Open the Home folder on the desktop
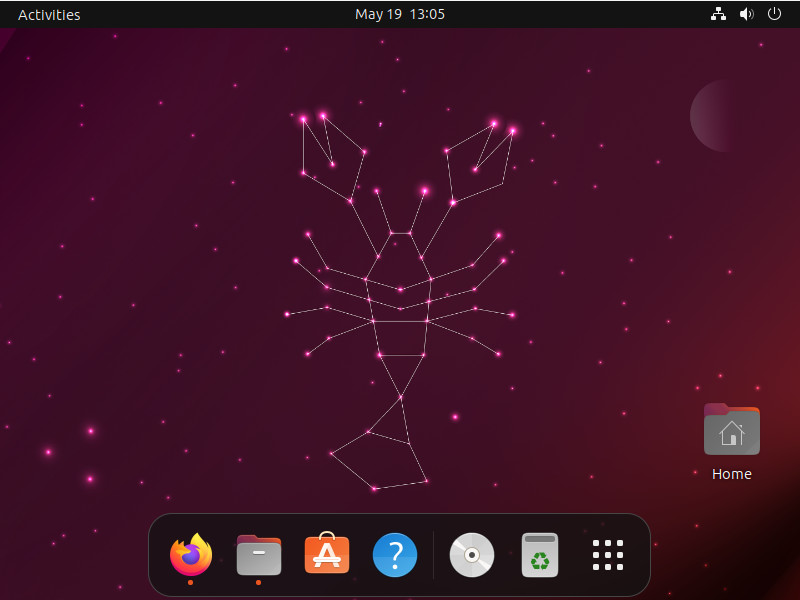This screenshot has height=600, width=800. 731,430
